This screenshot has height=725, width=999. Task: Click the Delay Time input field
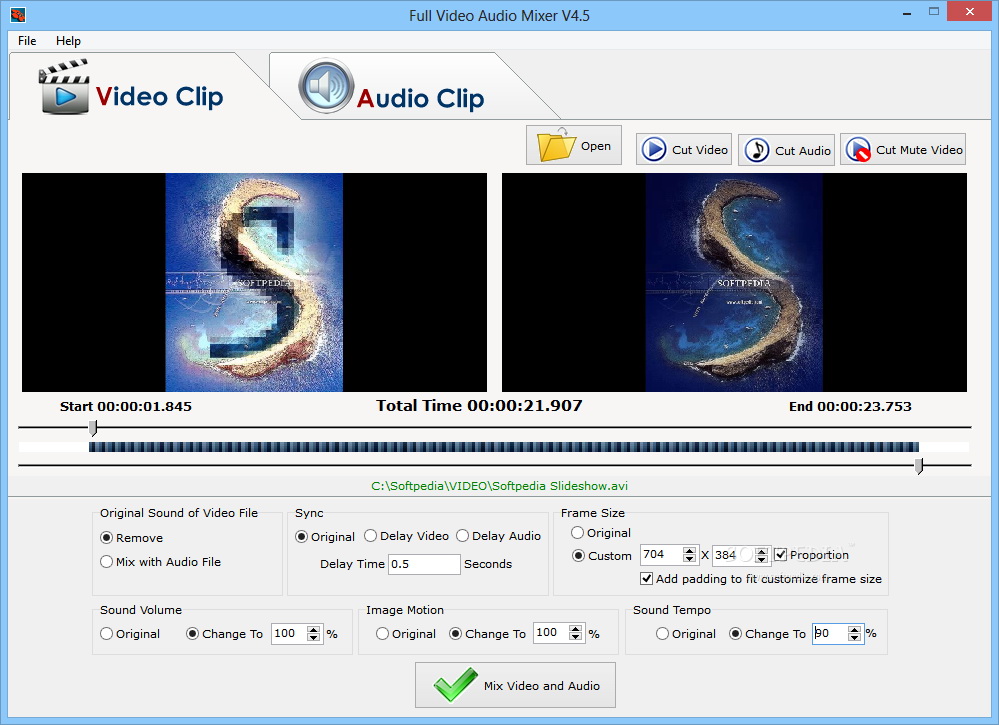424,564
